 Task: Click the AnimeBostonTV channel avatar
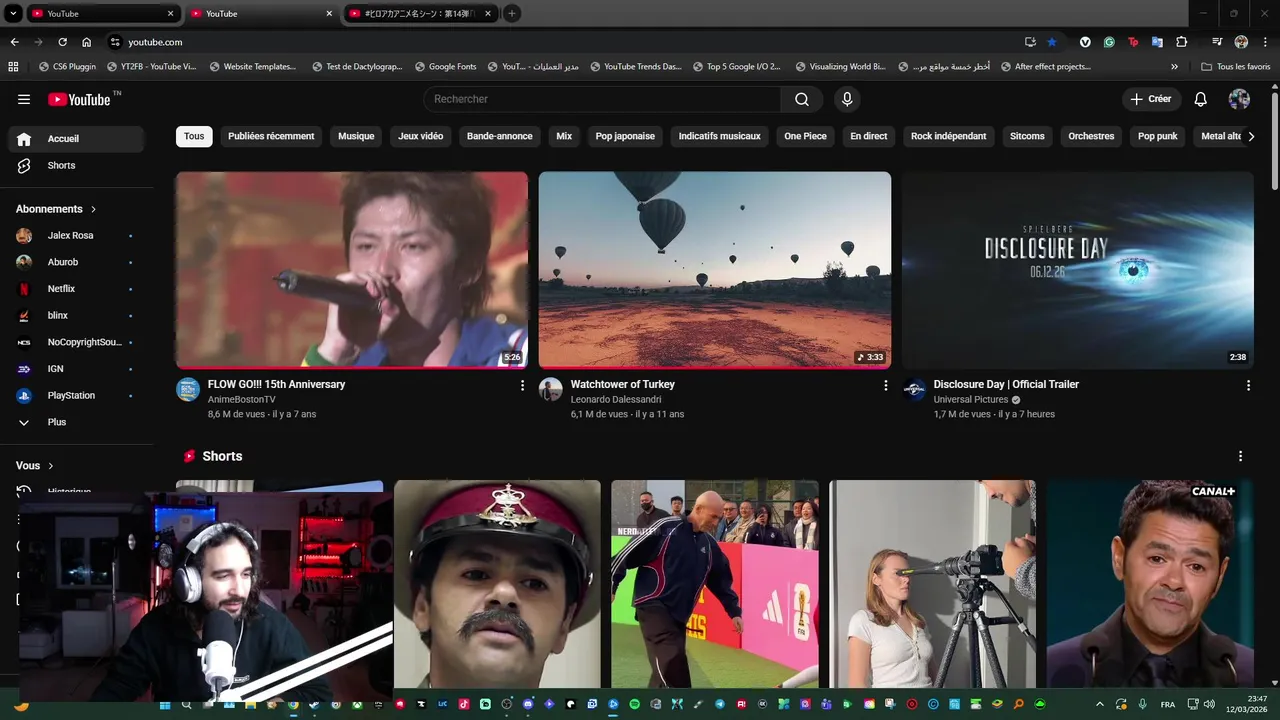tap(188, 390)
